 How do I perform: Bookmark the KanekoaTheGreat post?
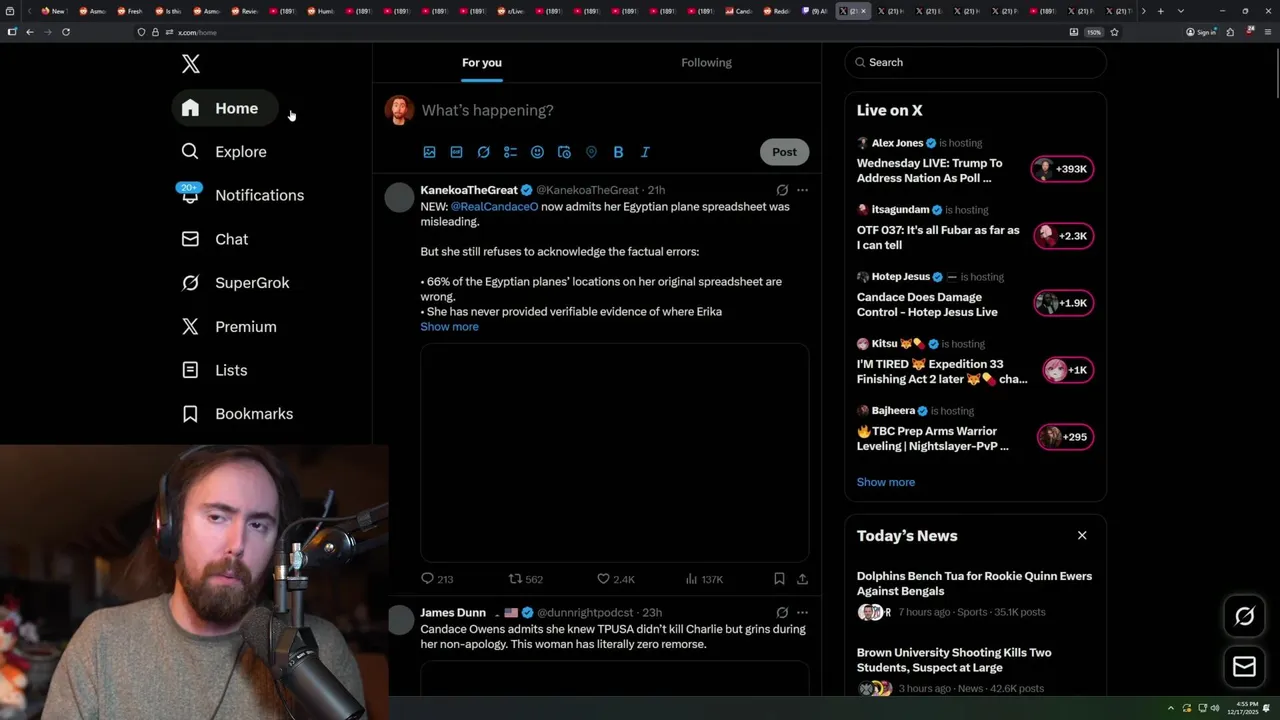click(779, 579)
